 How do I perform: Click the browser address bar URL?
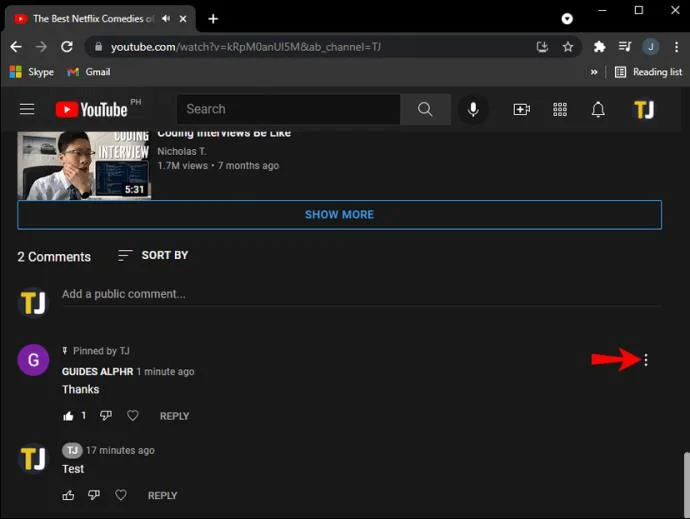(246, 47)
